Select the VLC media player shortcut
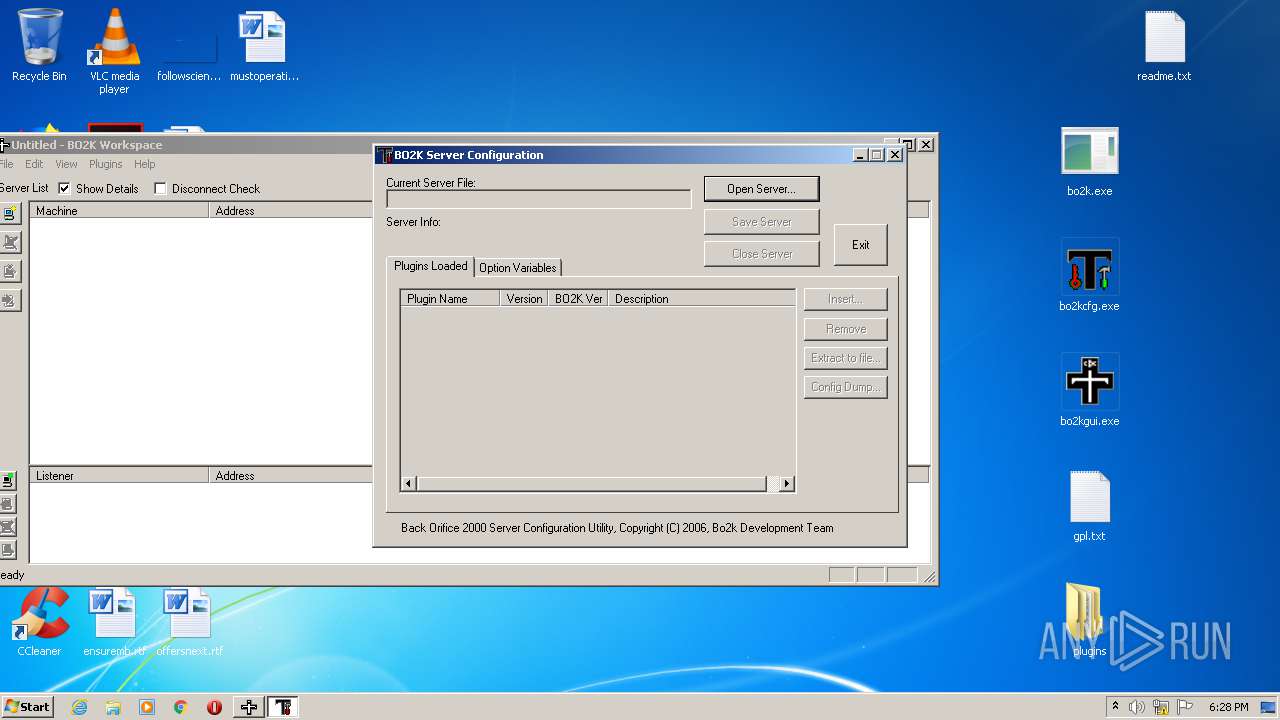This screenshot has width=1280, height=720. [115, 52]
